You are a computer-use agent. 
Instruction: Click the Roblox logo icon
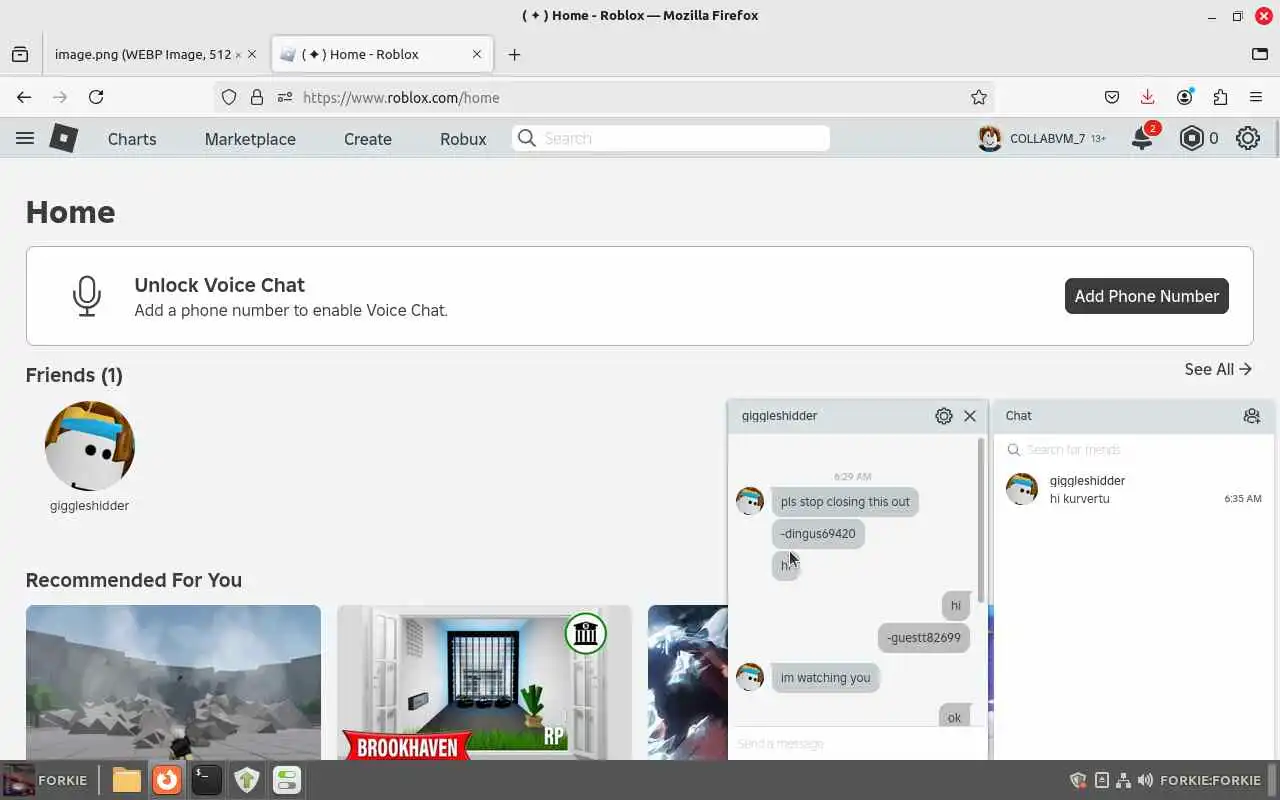pos(64,138)
